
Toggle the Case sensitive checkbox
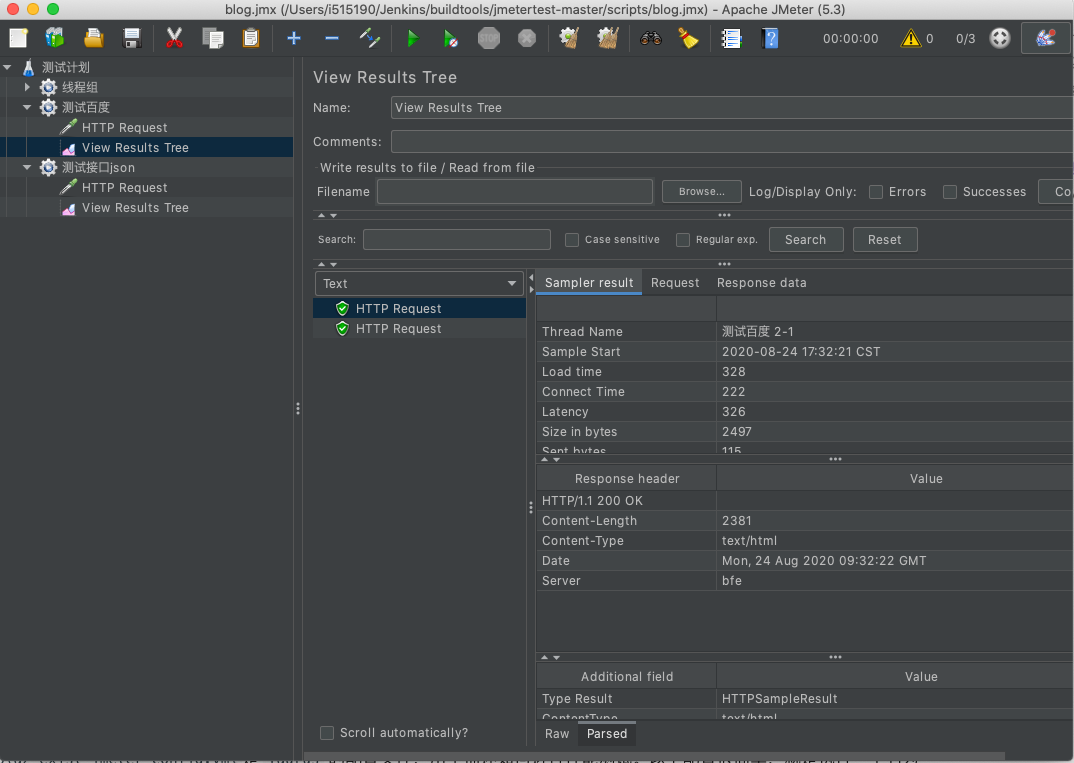coord(572,240)
